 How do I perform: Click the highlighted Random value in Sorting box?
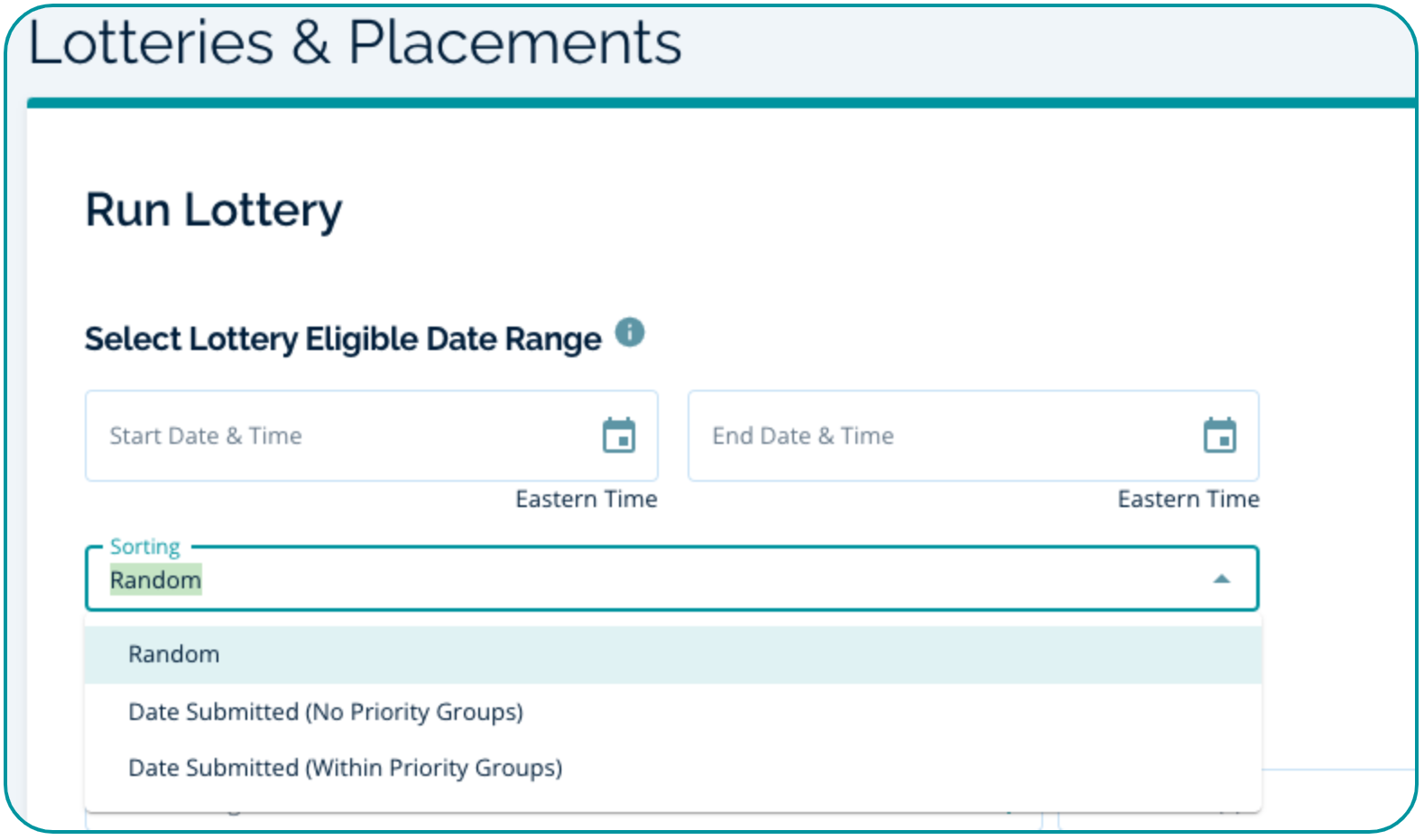coord(155,580)
